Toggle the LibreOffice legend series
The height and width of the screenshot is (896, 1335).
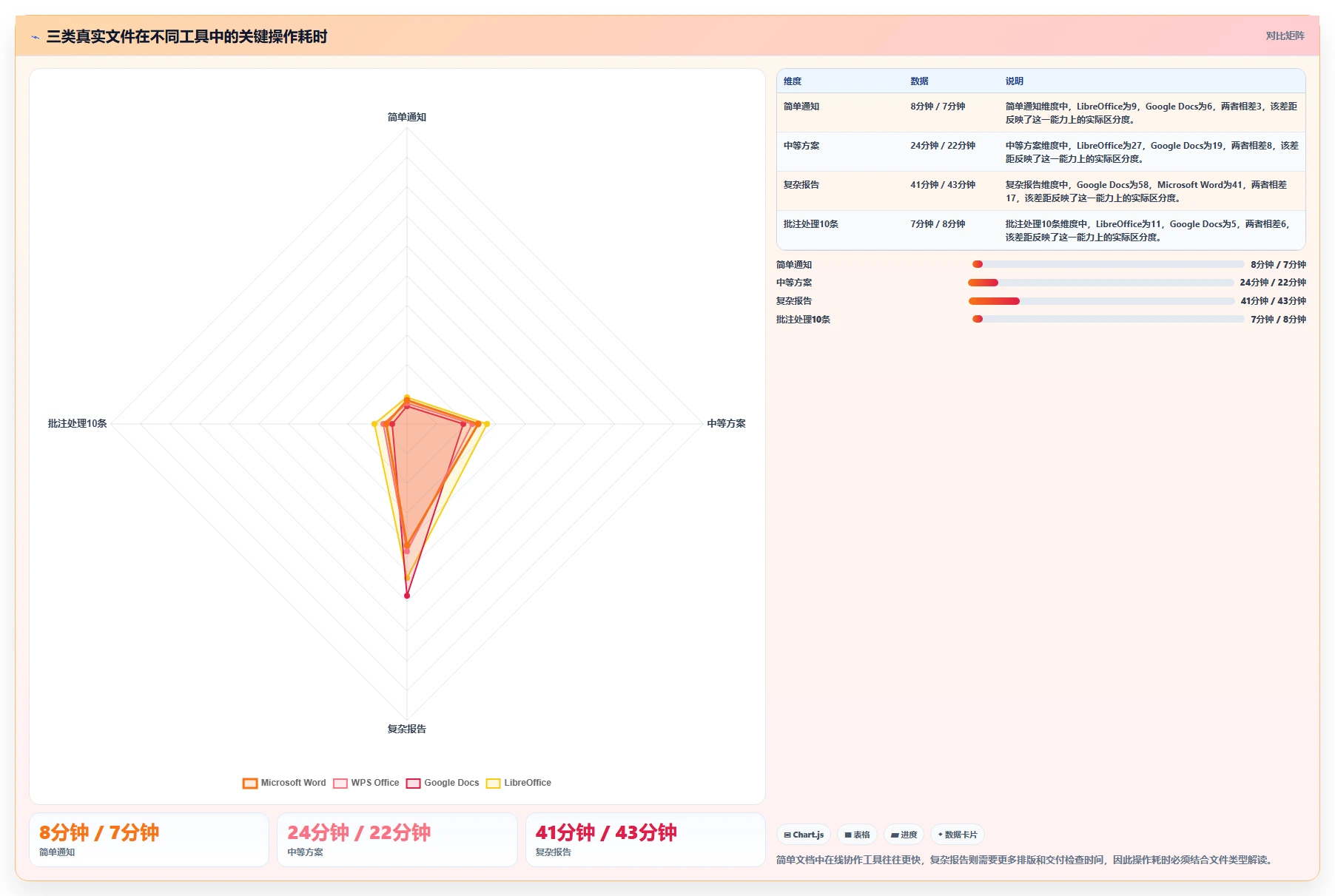tap(519, 783)
